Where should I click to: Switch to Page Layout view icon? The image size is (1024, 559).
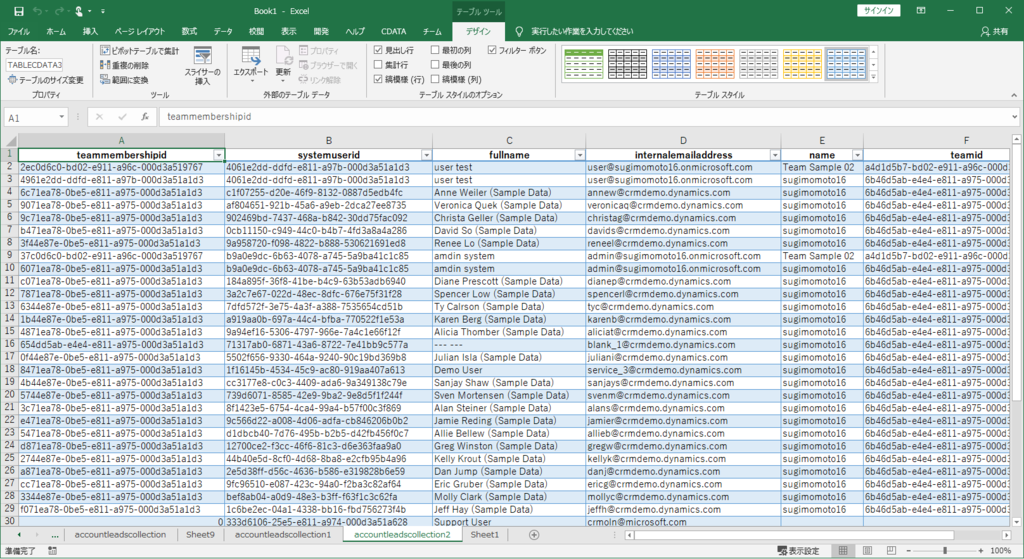(867, 551)
